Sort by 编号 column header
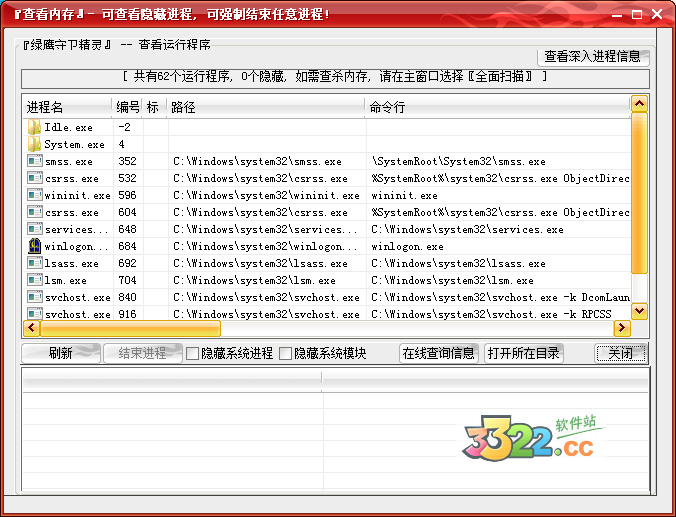The width and height of the screenshot is (676, 517). point(128,107)
